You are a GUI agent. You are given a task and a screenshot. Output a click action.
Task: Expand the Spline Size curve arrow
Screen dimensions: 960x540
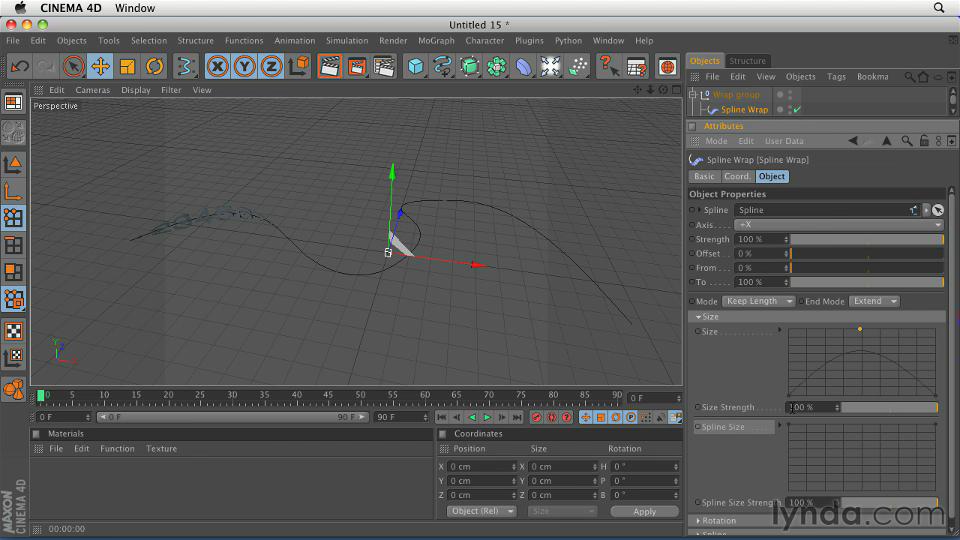point(779,426)
